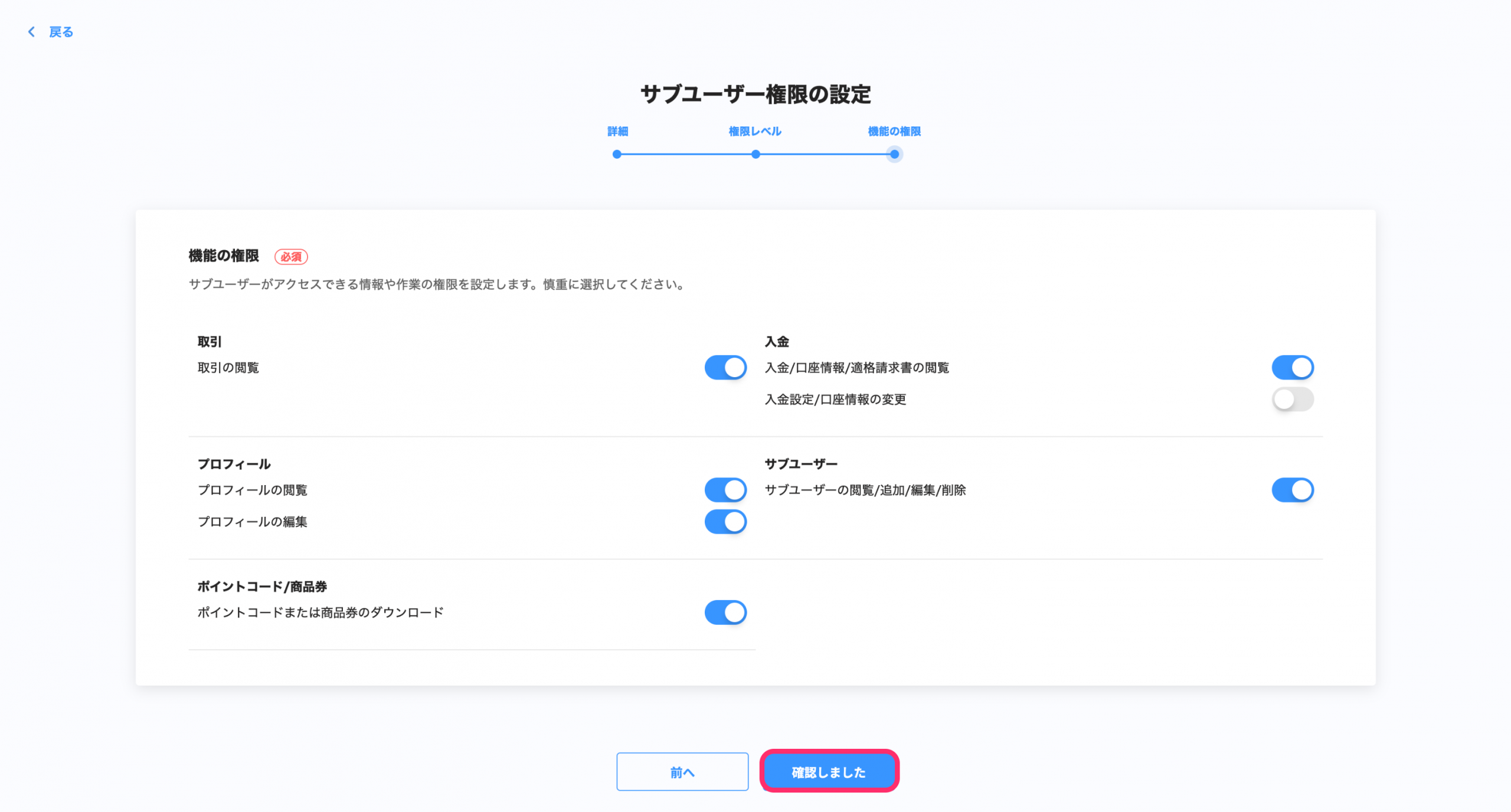Click the 取引の閲覧 label text
Image resolution: width=1511 pixels, height=812 pixels.
point(228,368)
